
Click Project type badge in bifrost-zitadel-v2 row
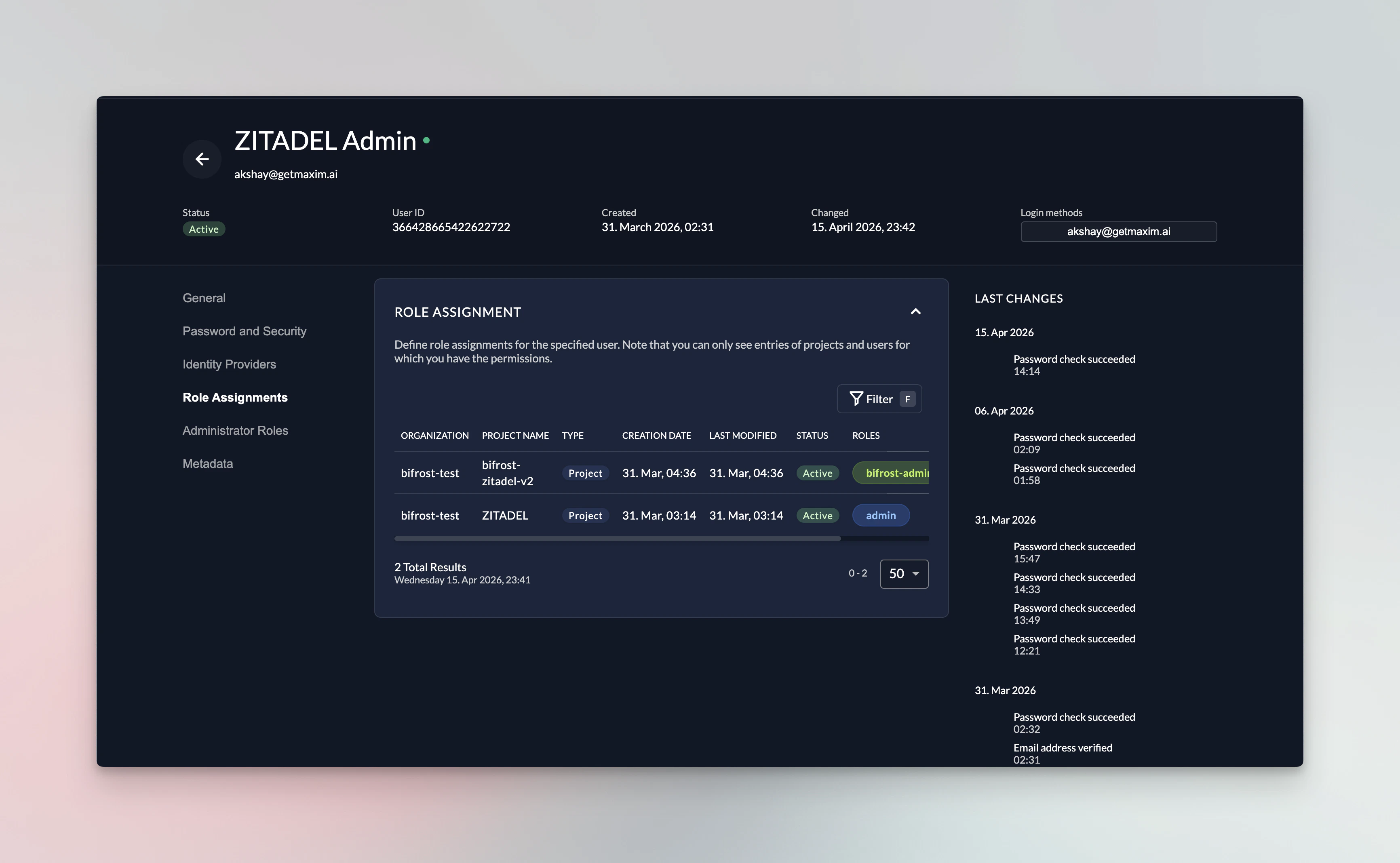(585, 473)
